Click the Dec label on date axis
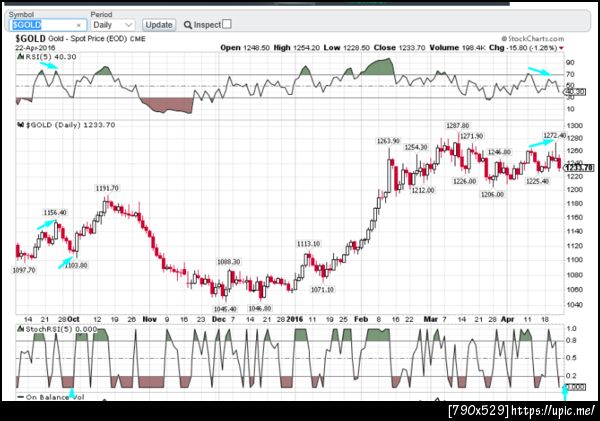 [218, 319]
